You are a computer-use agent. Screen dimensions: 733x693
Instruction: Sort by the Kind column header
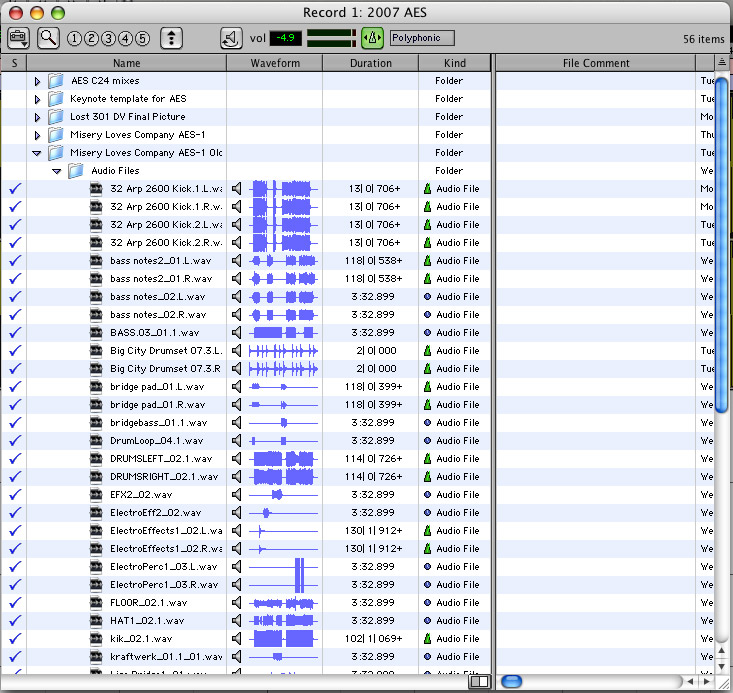pyautogui.click(x=454, y=63)
